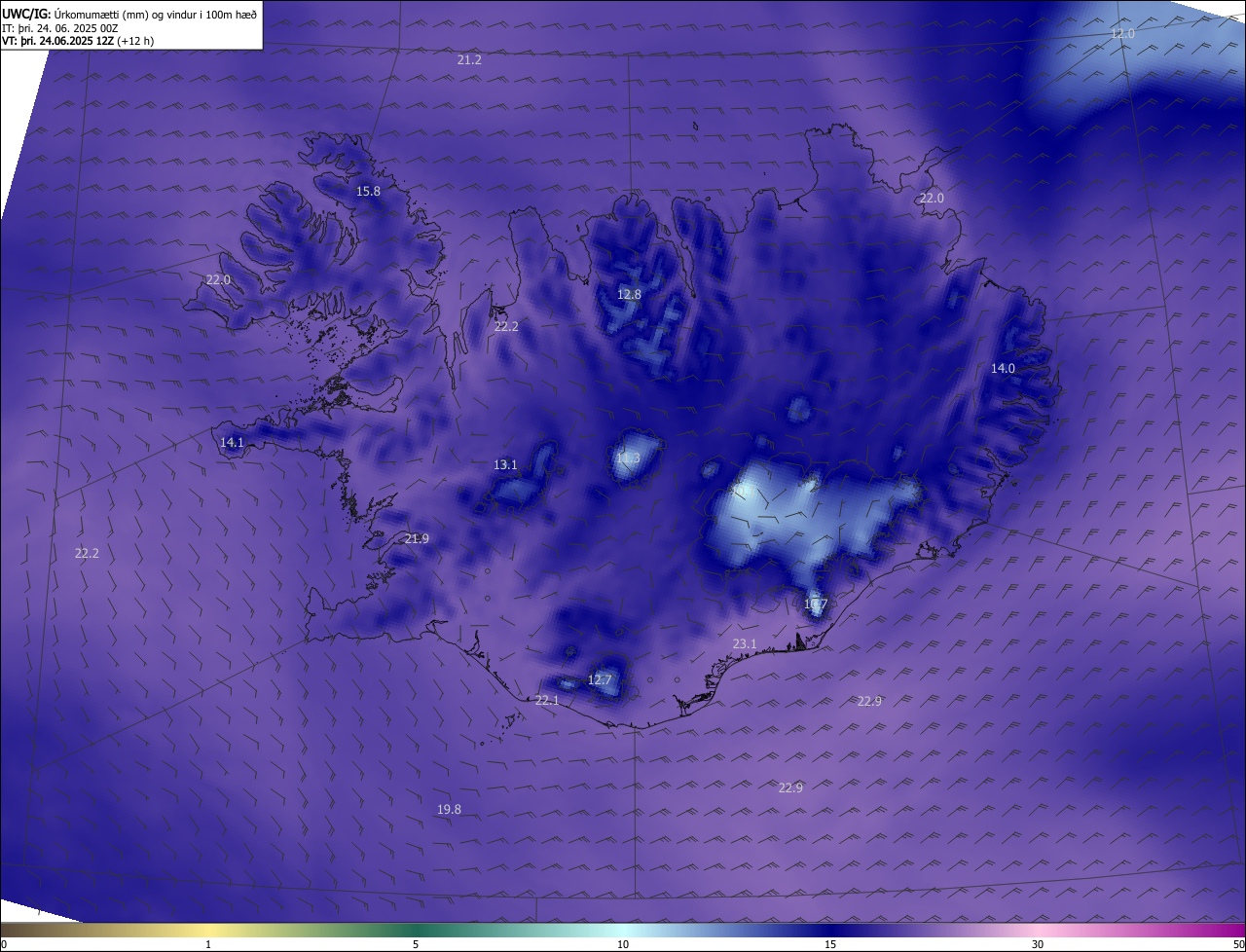Image resolution: width=1246 pixels, height=952 pixels.
Task: Click the 14.1 value on the western peninsula
Action: click(x=232, y=443)
